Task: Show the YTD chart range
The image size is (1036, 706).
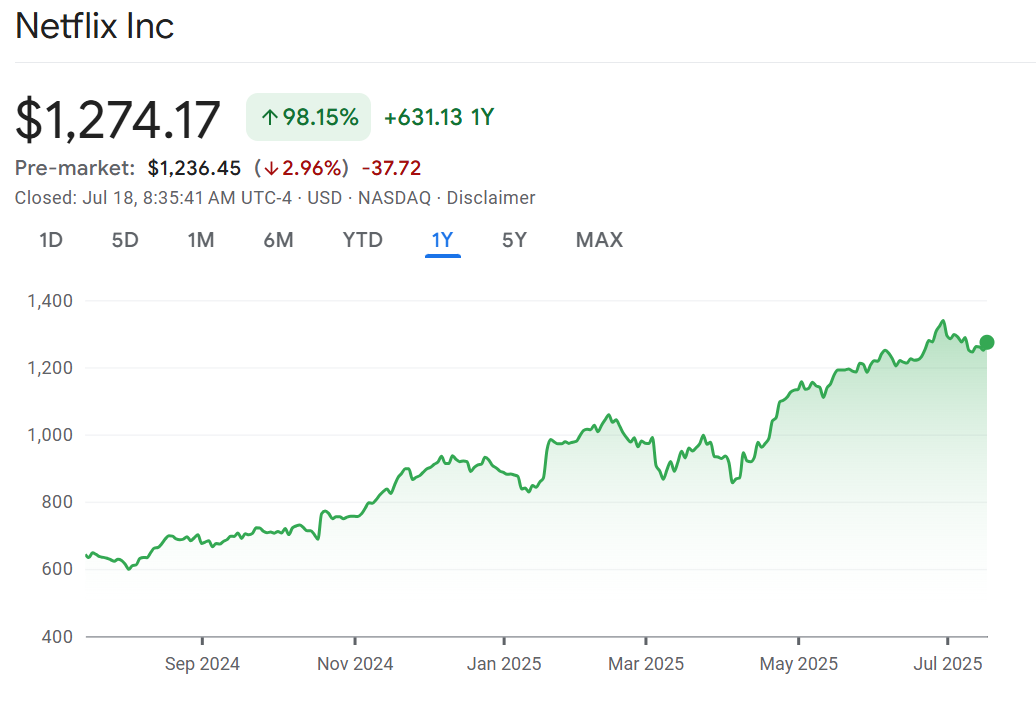Action: click(363, 240)
